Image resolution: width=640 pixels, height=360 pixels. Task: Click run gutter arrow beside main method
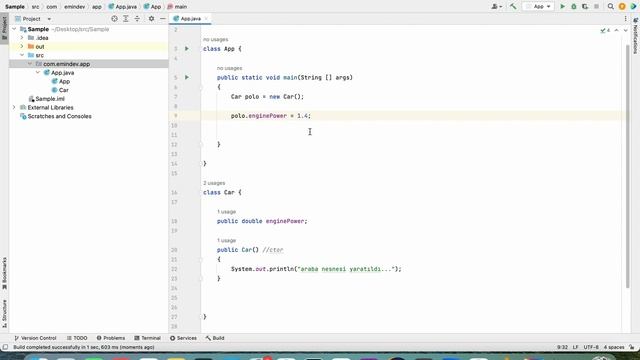[x=187, y=77]
